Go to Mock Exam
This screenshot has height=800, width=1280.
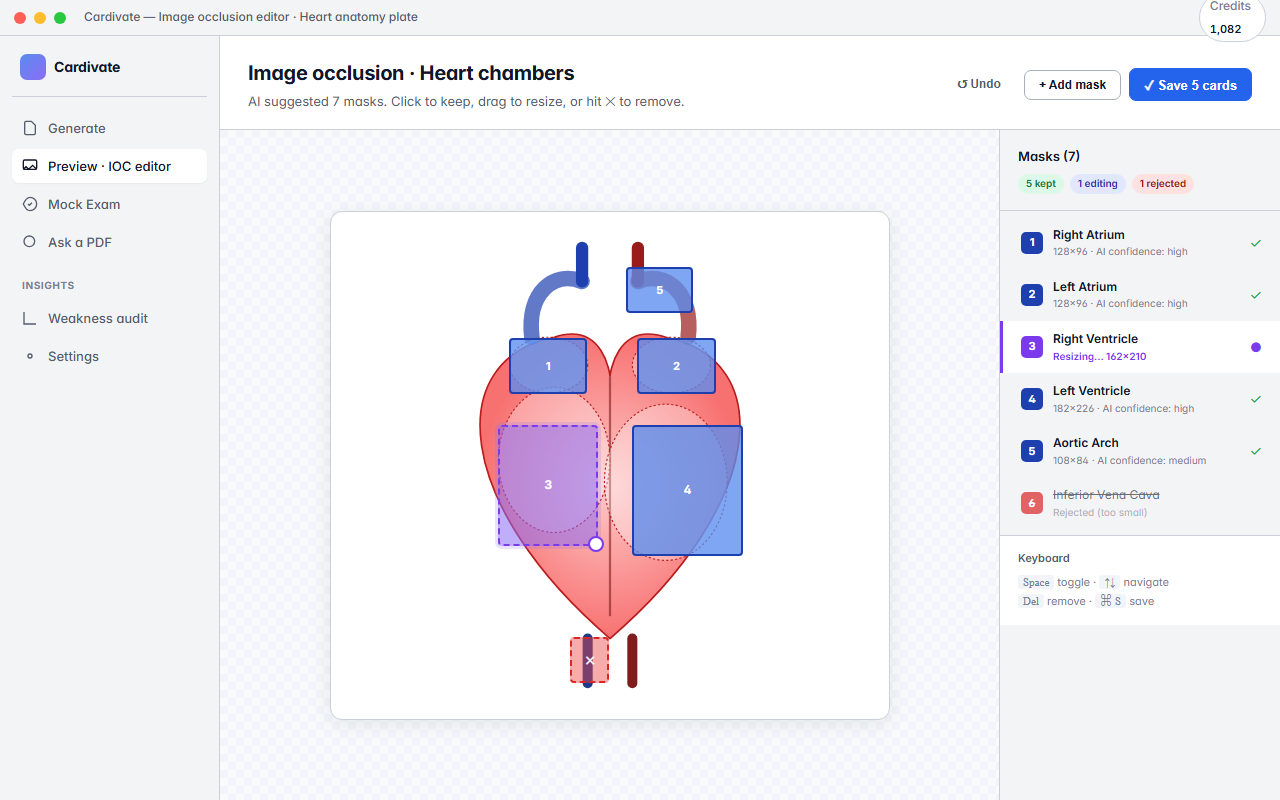(109, 204)
